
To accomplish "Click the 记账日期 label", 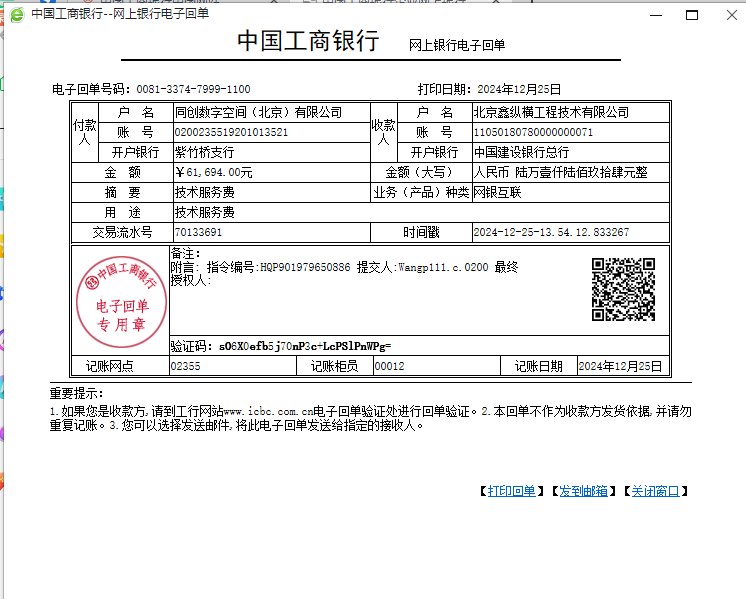I will pos(539,366).
